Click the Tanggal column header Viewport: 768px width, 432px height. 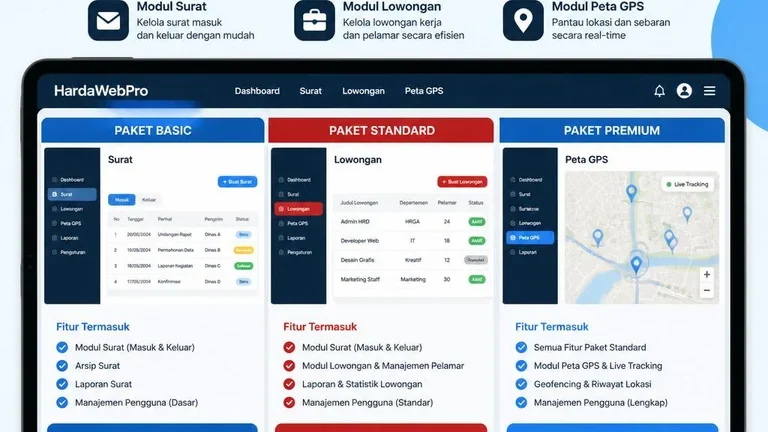135,219
